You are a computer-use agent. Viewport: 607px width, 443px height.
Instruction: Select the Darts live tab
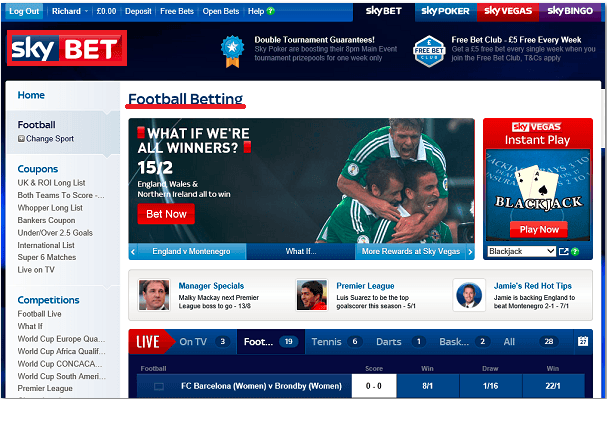point(400,342)
